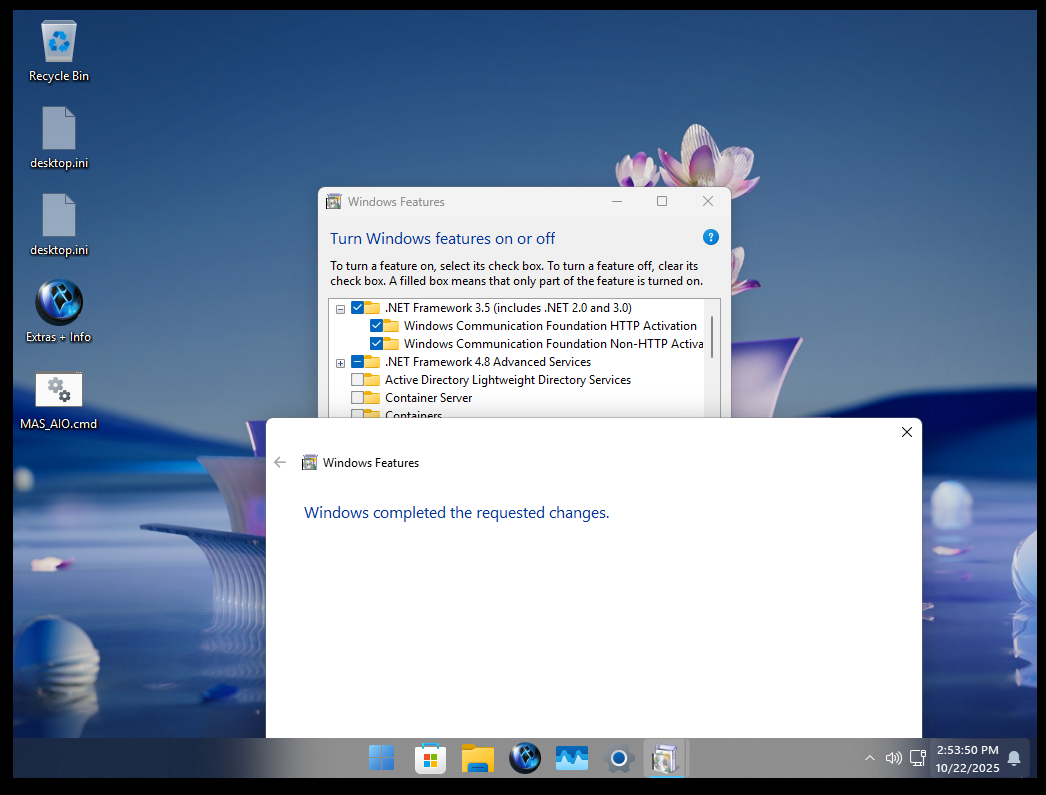The image size is (1046, 795).
Task: Click the Windows Features icon in the completion dialog
Action: (310, 462)
